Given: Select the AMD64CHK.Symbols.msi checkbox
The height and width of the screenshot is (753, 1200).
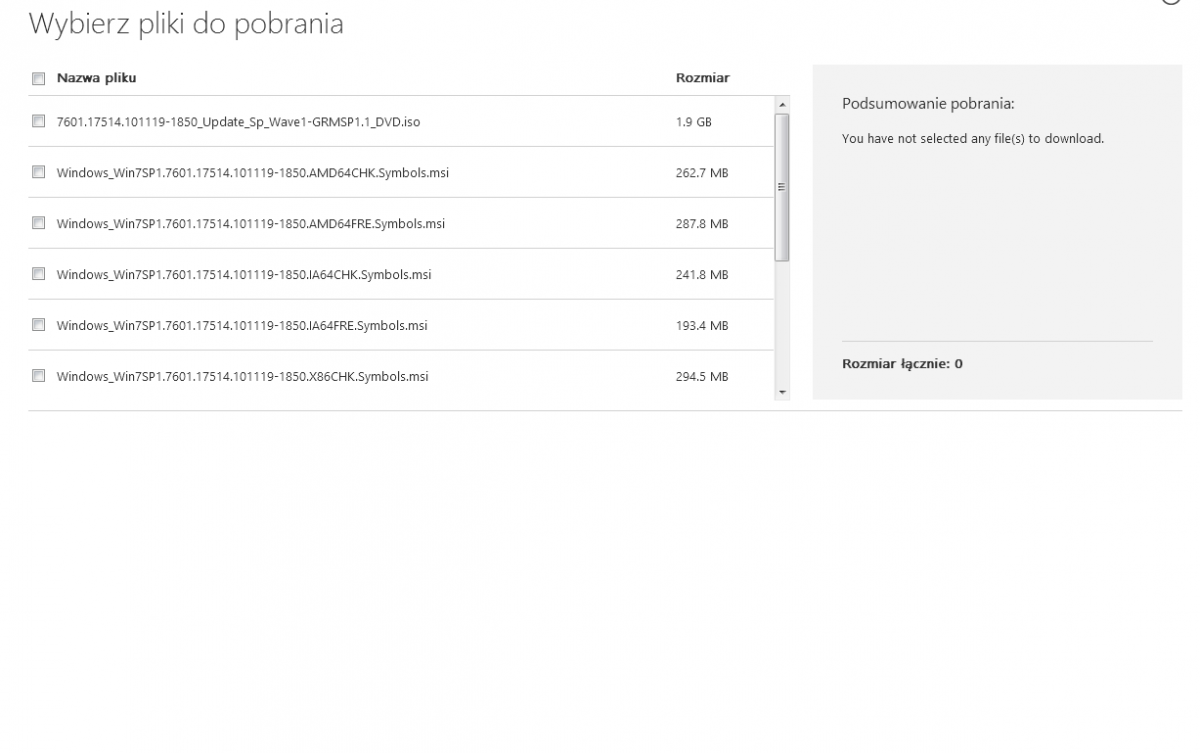Looking at the screenshot, I should point(38,172).
